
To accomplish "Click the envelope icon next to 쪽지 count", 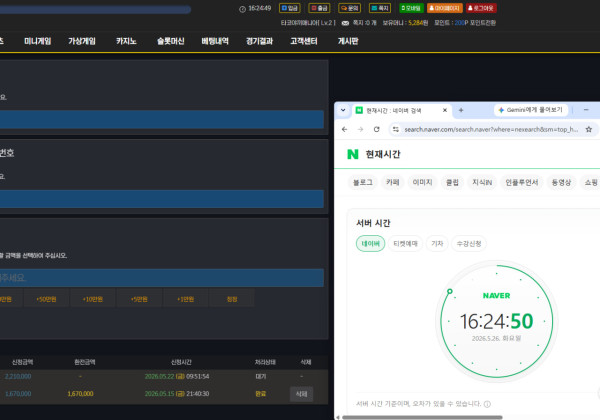I will [345, 23].
